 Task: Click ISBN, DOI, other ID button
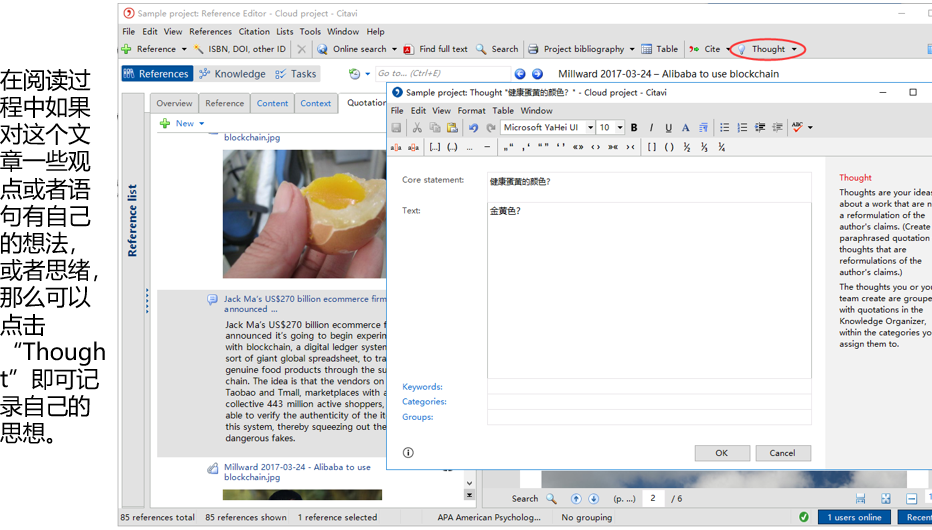240,49
